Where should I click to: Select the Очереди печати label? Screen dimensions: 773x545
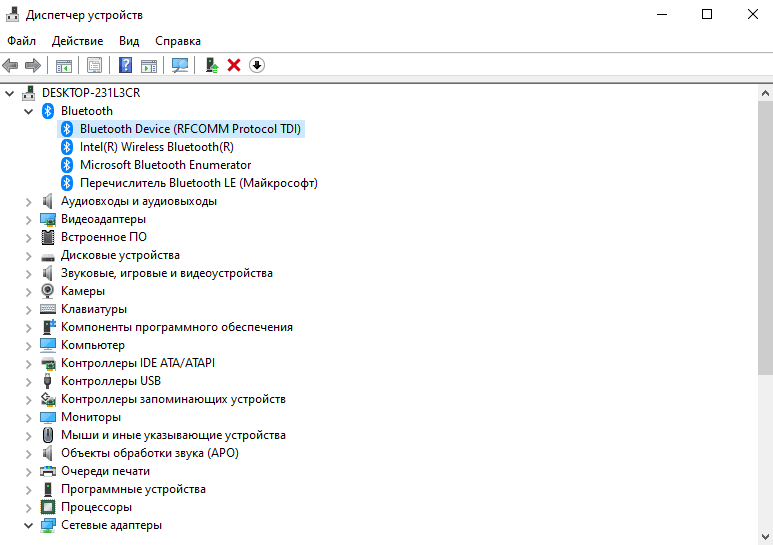(105, 471)
